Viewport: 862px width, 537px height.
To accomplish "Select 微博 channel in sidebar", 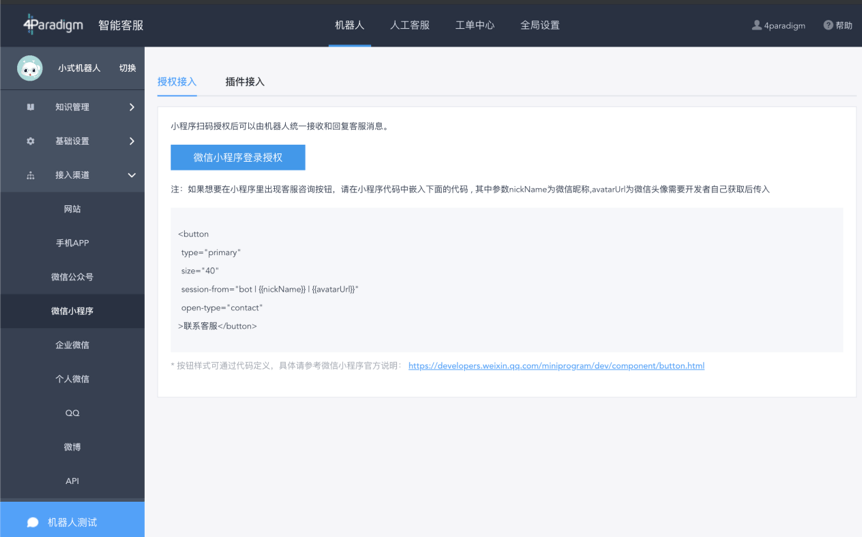I will pyautogui.click(x=72, y=447).
